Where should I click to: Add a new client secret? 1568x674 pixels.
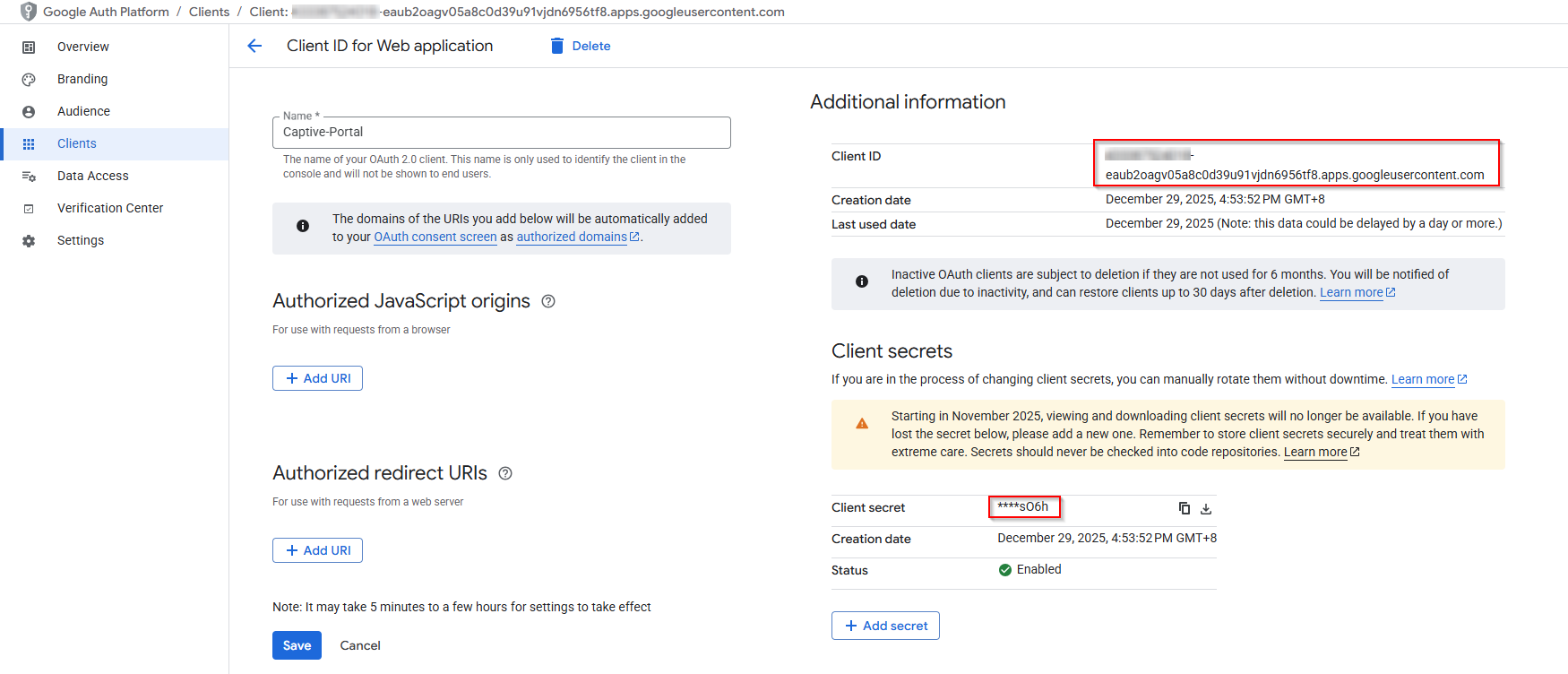point(885,626)
